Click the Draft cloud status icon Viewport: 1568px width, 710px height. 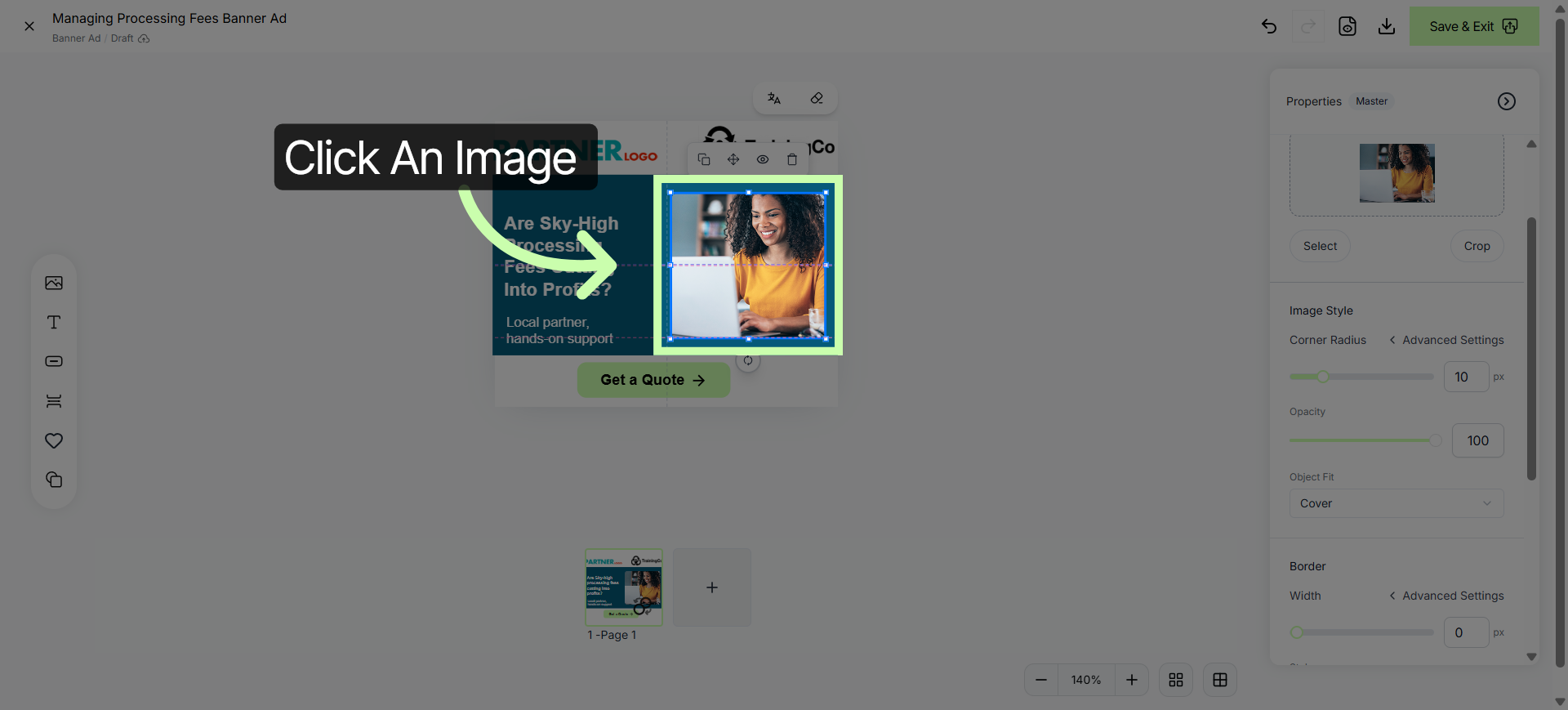(144, 38)
